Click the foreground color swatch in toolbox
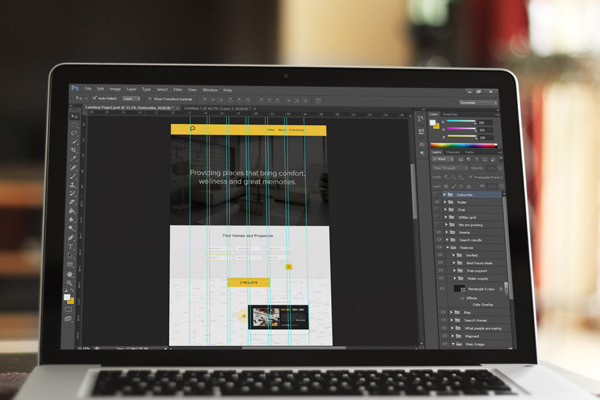Viewport: 600px width, 400px height. pyautogui.click(x=67, y=297)
